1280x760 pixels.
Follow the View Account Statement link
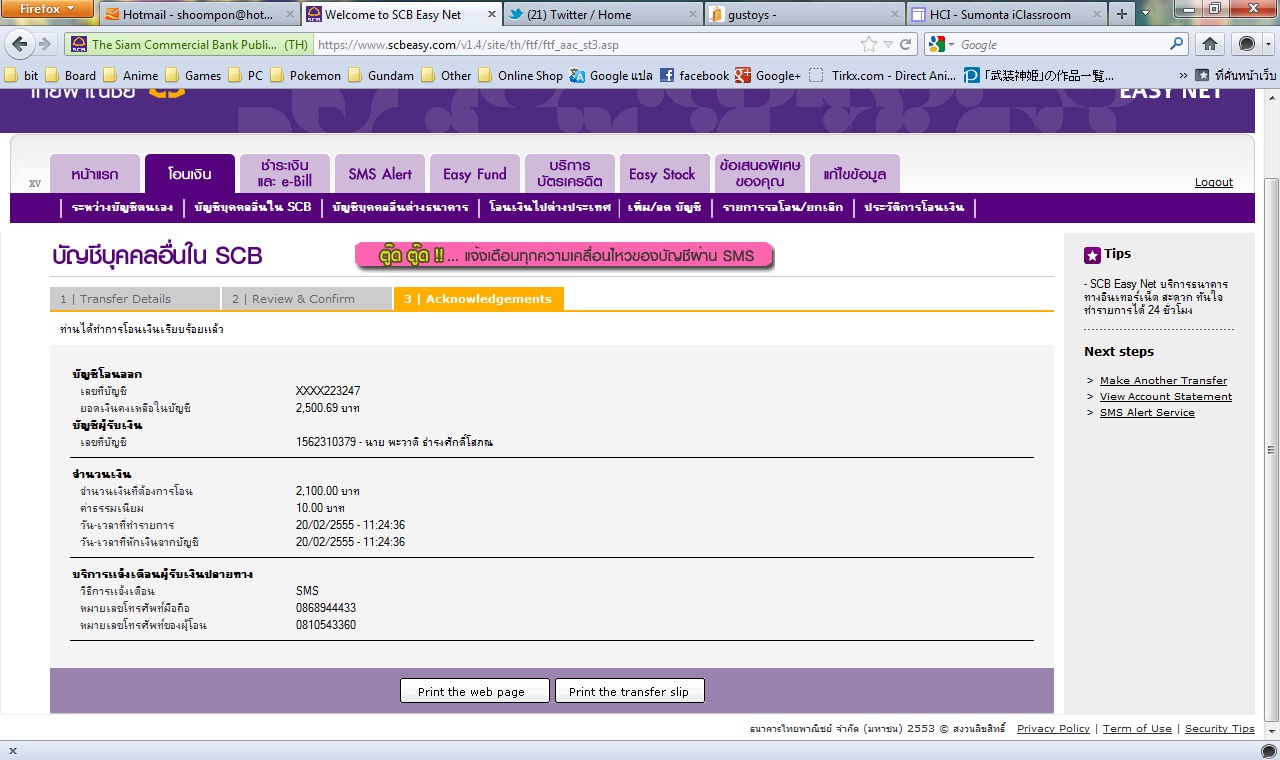(x=1166, y=396)
